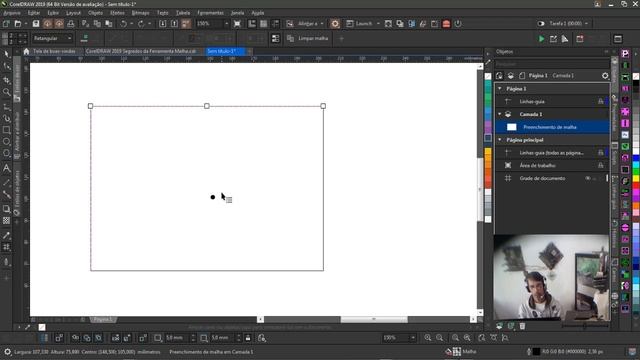
Task: Toggle lock on Área de trabalho
Action: [x=600, y=165]
